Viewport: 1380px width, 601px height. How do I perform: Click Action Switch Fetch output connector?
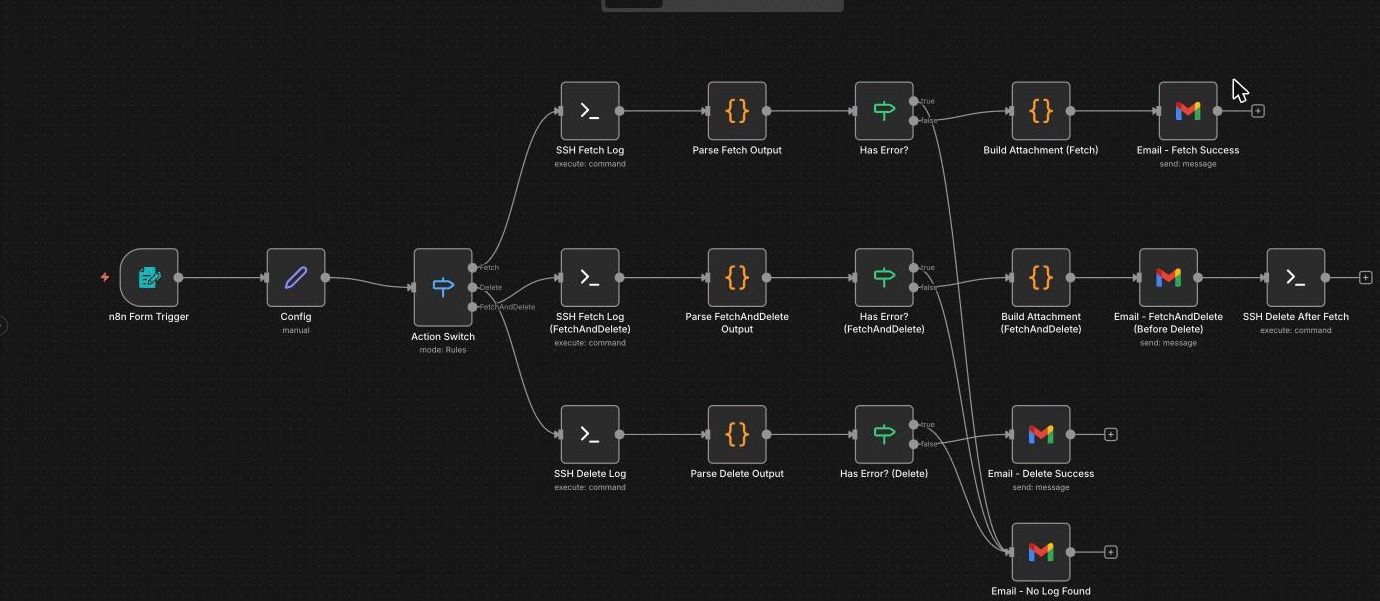(x=473, y=268)
